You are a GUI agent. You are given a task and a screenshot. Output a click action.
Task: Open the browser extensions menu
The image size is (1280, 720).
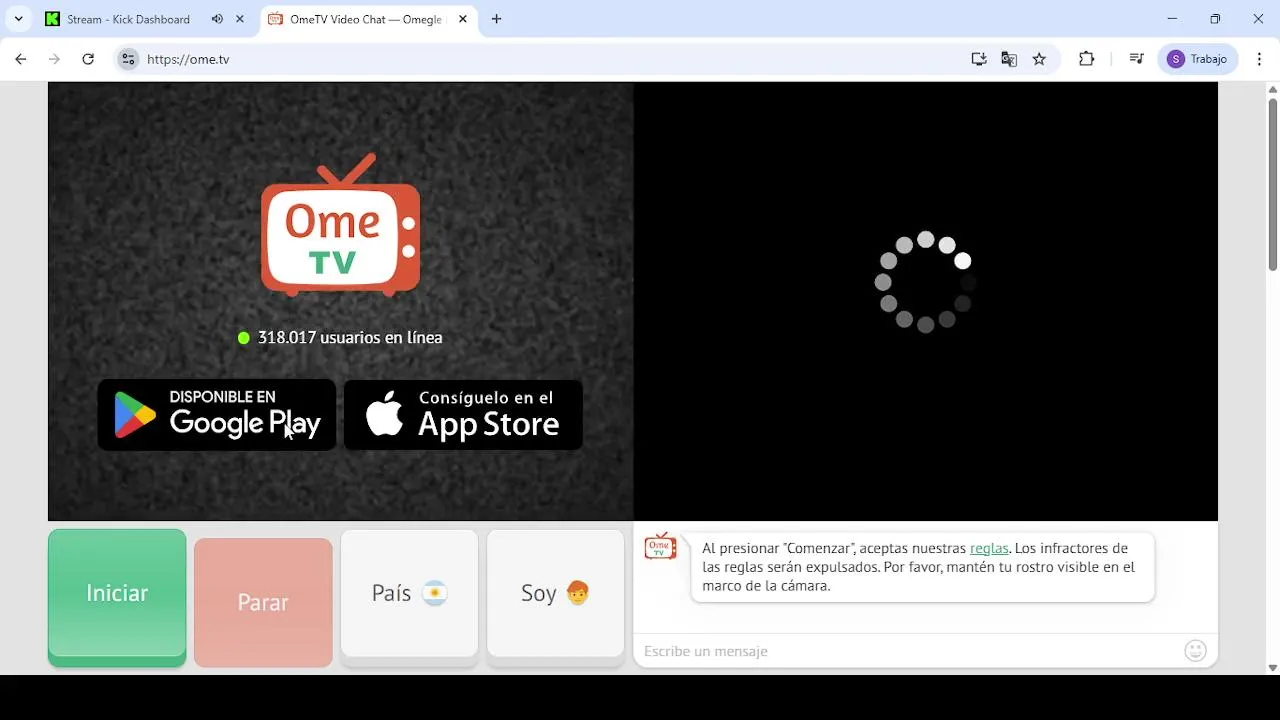tap(1086, 59)
